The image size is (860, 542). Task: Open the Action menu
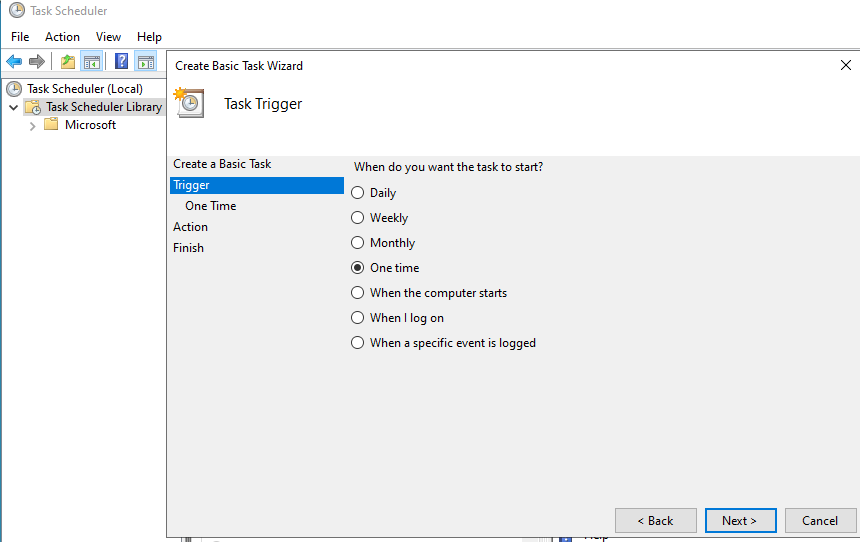tap(63, 37)
